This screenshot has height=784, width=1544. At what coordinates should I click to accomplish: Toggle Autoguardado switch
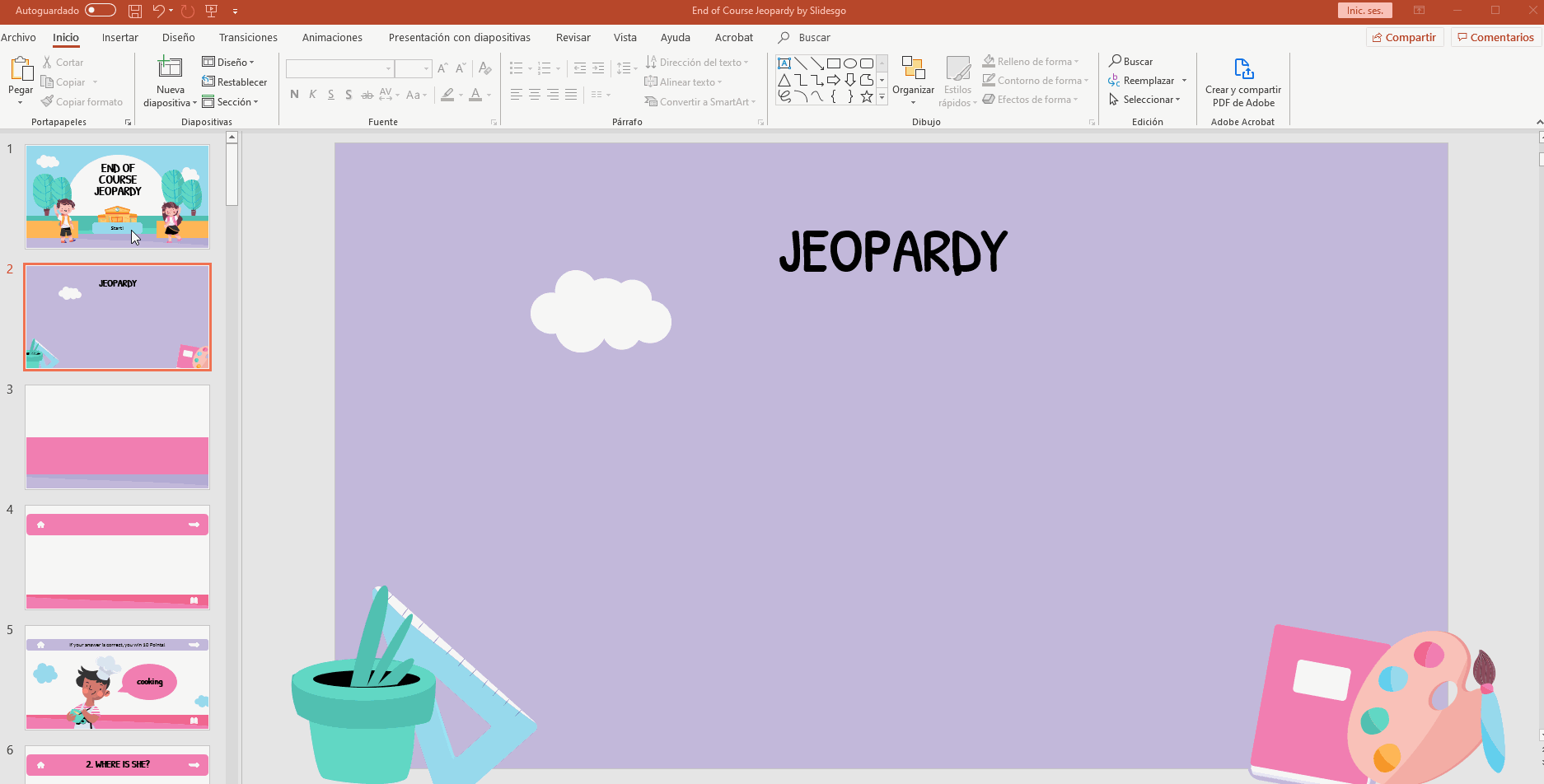click(101, 11)
